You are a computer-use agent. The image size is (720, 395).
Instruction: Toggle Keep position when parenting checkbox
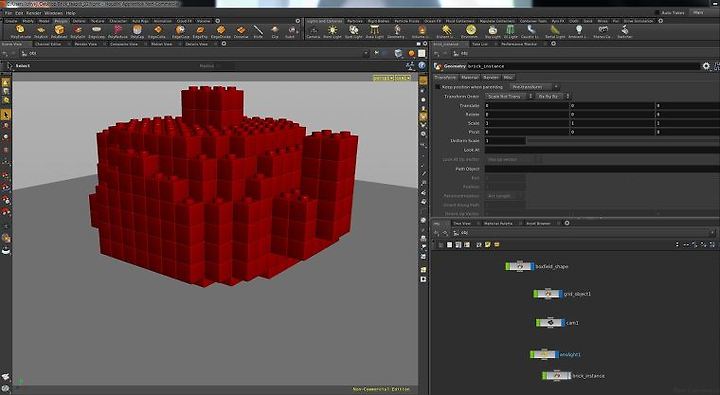438,87
